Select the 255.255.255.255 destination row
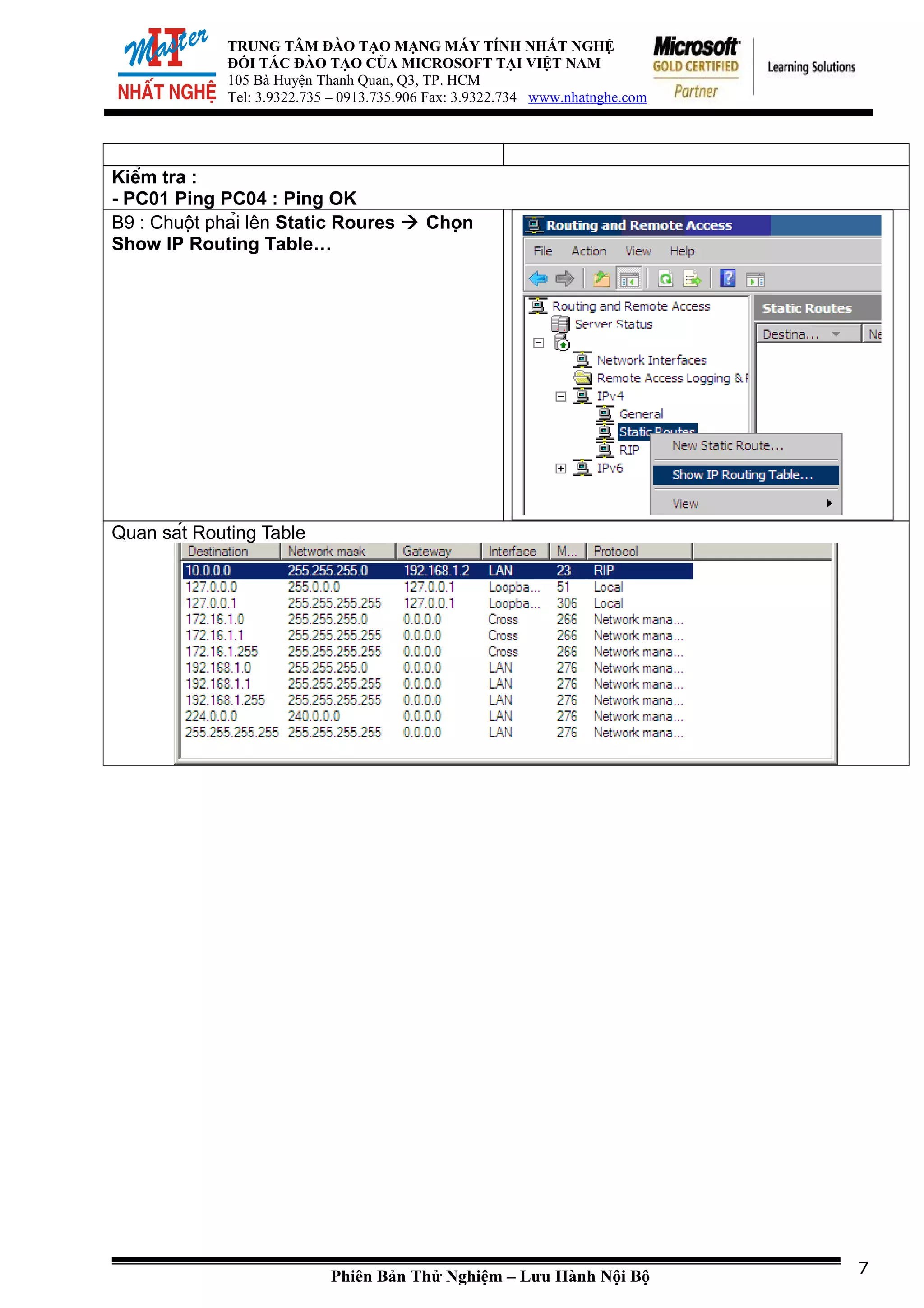The width and height of the screenshot is (924, 1308). click(437, 732)
